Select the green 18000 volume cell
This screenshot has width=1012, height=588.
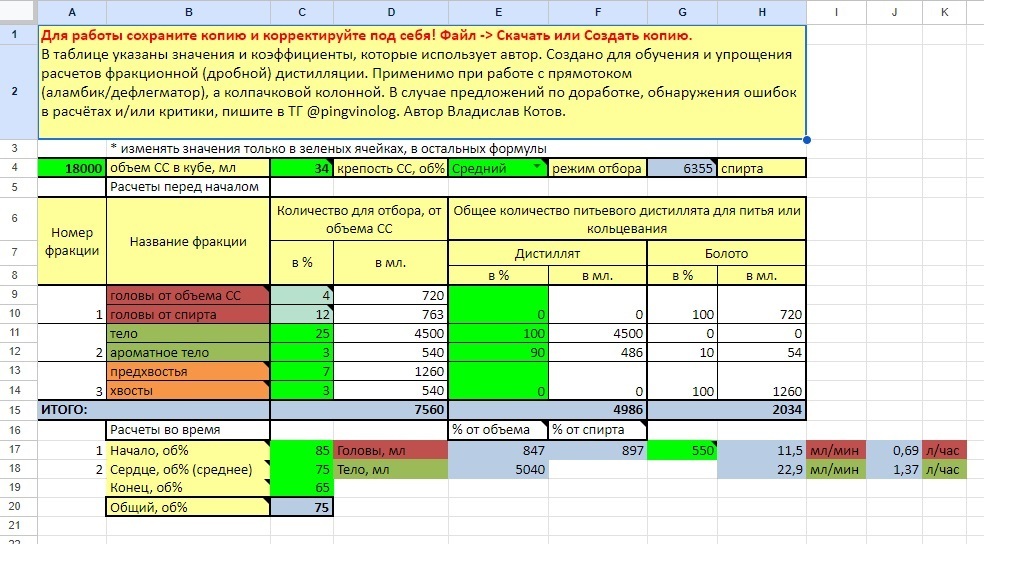(x=72, y=169)
